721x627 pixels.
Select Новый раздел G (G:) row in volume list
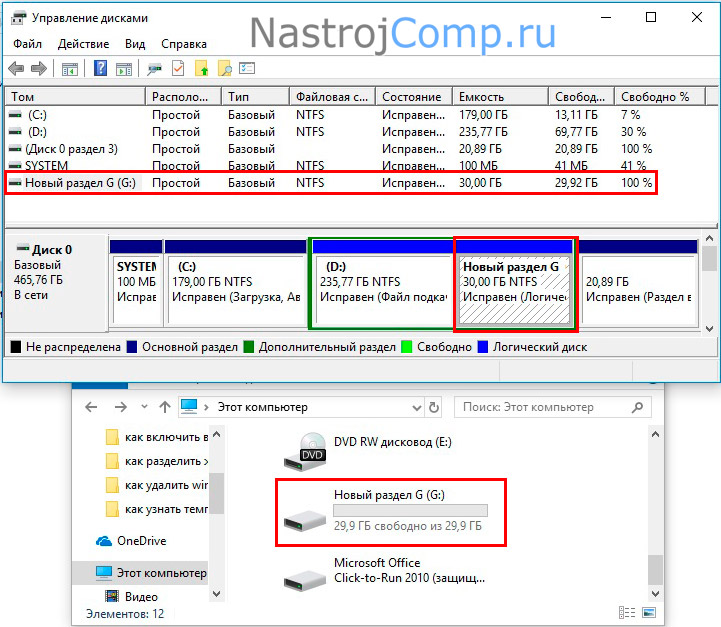[331, 183]
